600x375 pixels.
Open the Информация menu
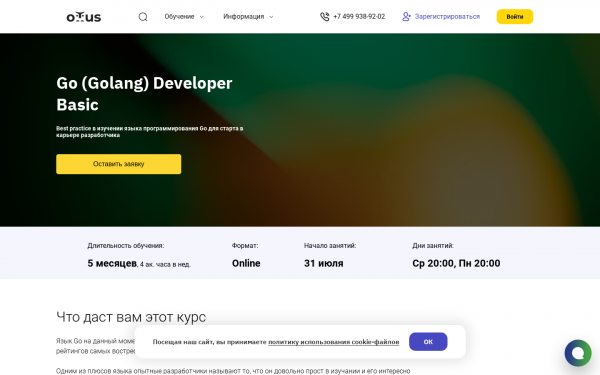[x=244, y=16]
